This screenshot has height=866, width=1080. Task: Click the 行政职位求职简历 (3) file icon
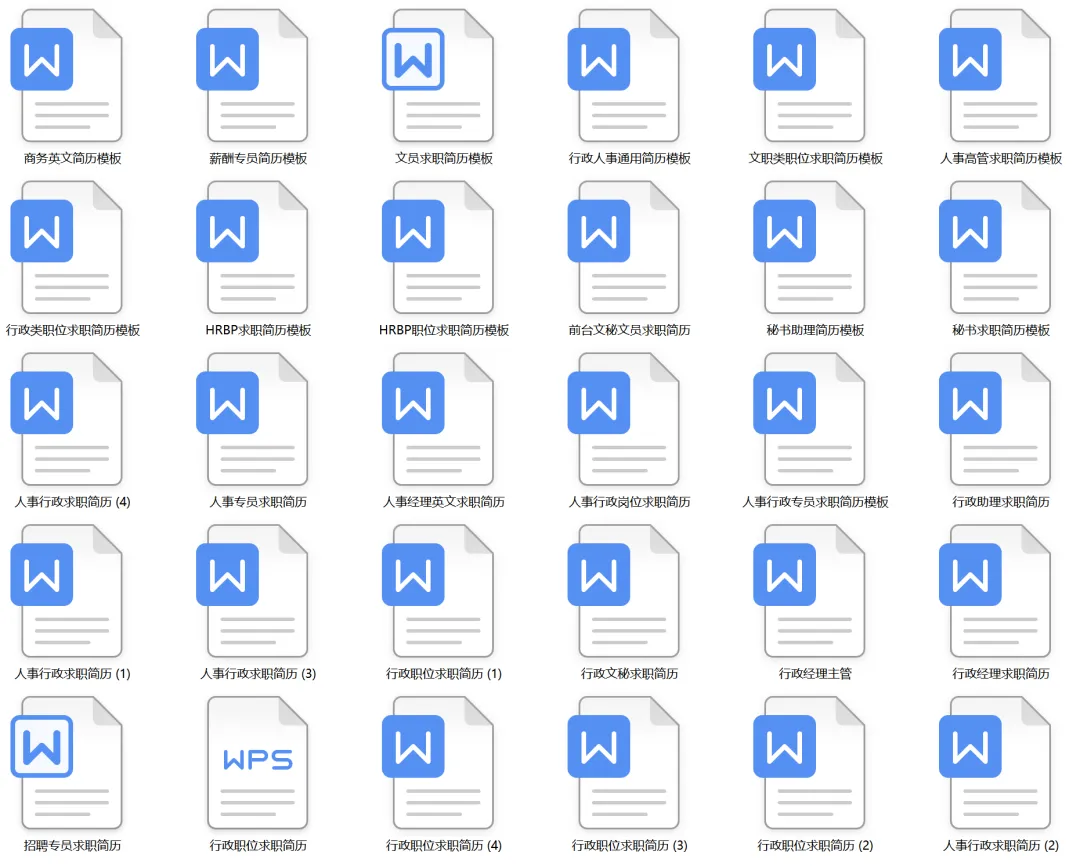click(624, 762)
